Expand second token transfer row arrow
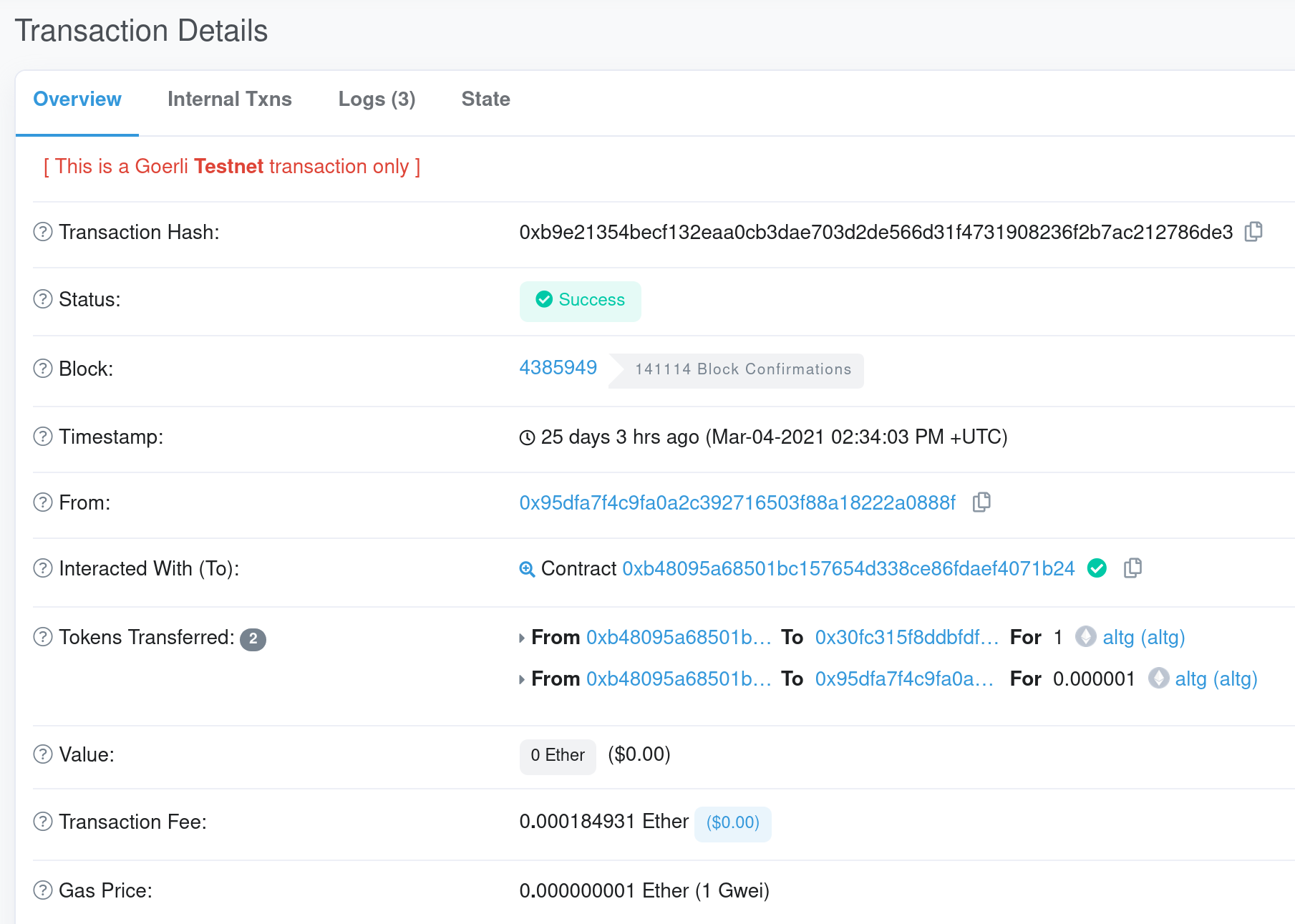The height and width of the screenshot is (924, 1295). [x=522, y=679]
